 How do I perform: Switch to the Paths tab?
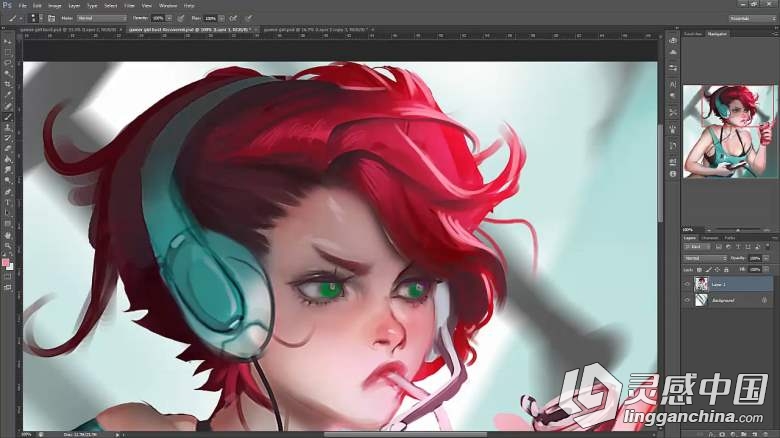pyautogui.click(x=730, y=238)
